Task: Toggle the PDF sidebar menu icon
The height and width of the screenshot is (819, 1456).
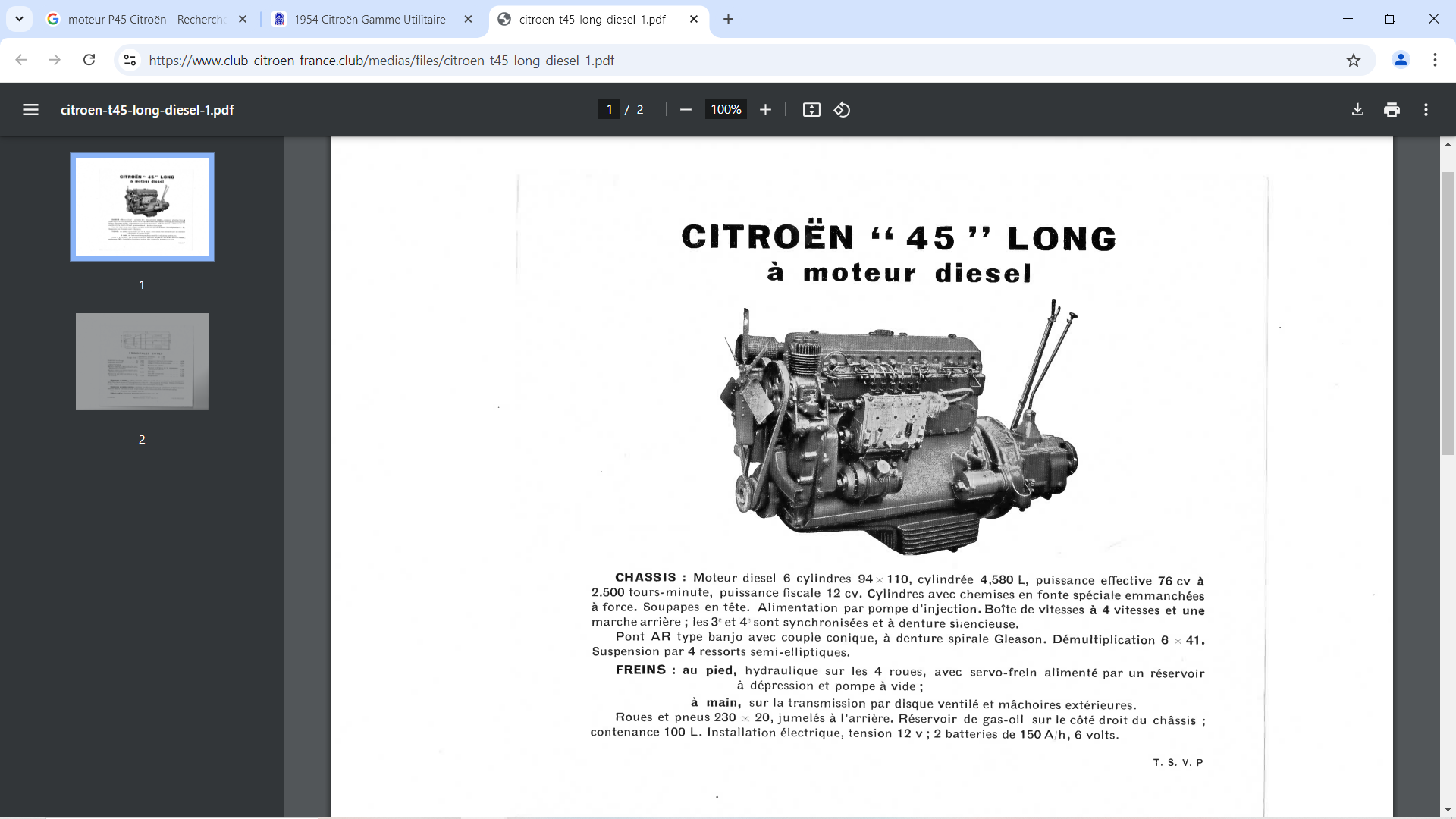Action: (30, 110)
